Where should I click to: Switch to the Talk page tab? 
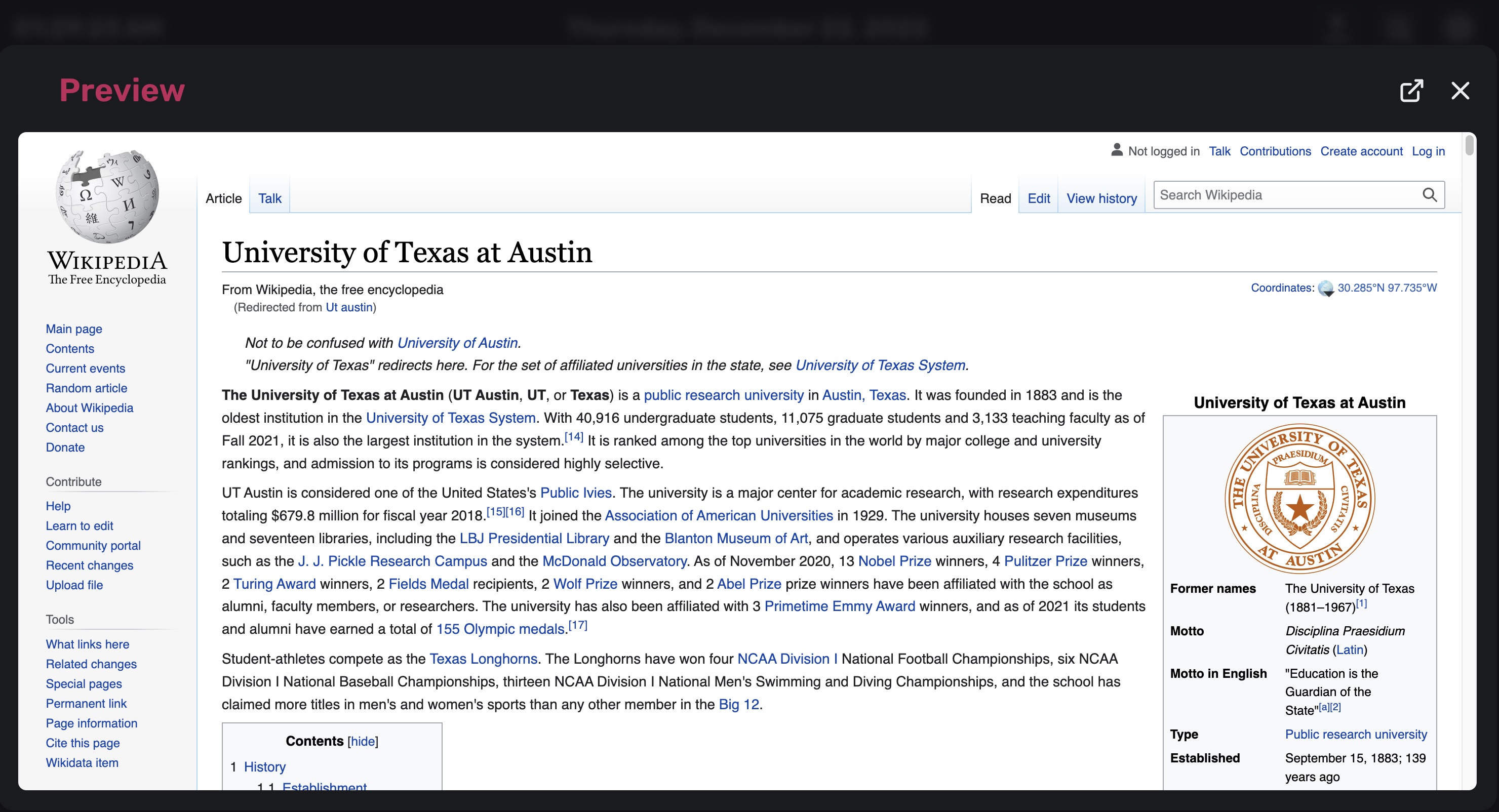[269, 198]
